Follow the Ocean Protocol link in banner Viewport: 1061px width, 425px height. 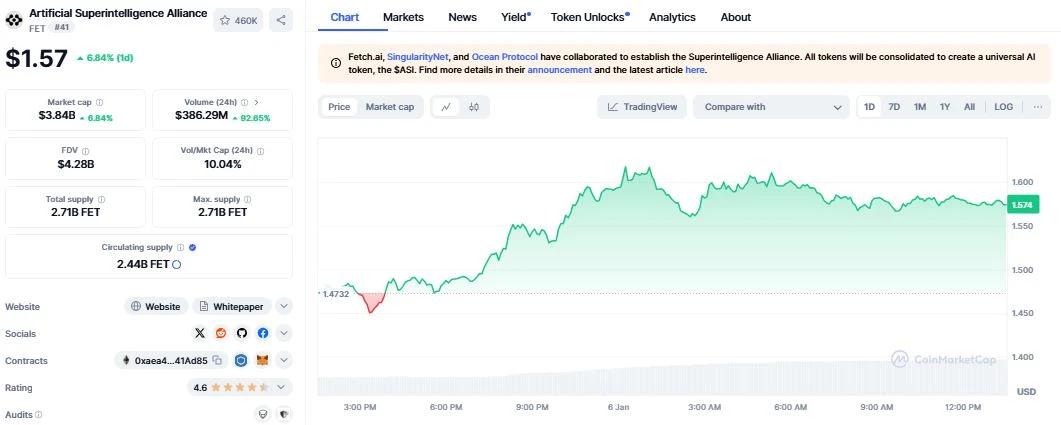click(x=505, y=57)
